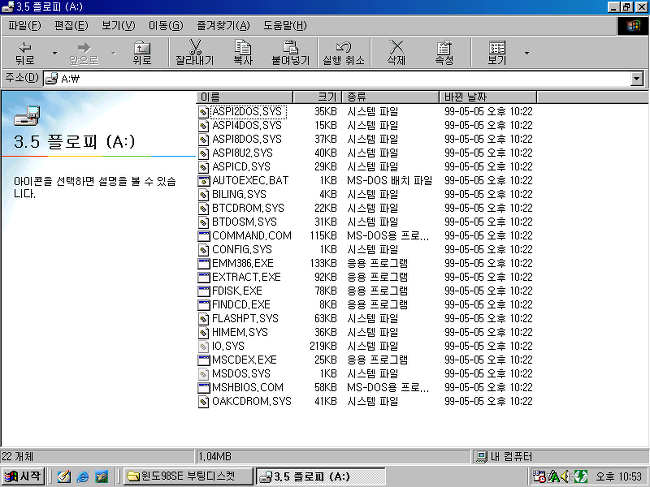Select the ASPI4DOS.SYS file icon
Viewport: 650px width, 487px height.
pyautogui.click(x=203, y=126)
